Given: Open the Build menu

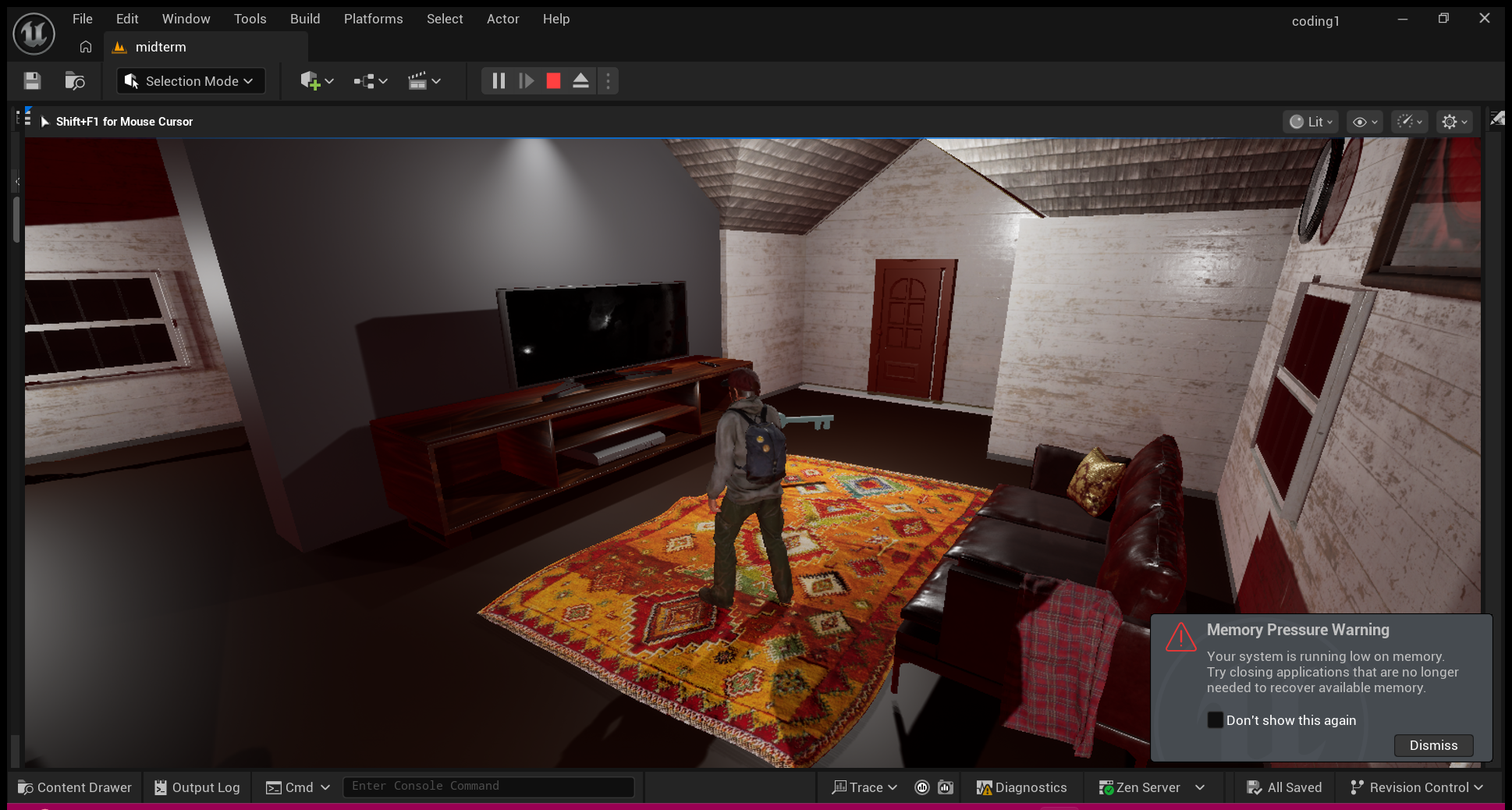Looking at the screenshot, I should tap(305, 19).
